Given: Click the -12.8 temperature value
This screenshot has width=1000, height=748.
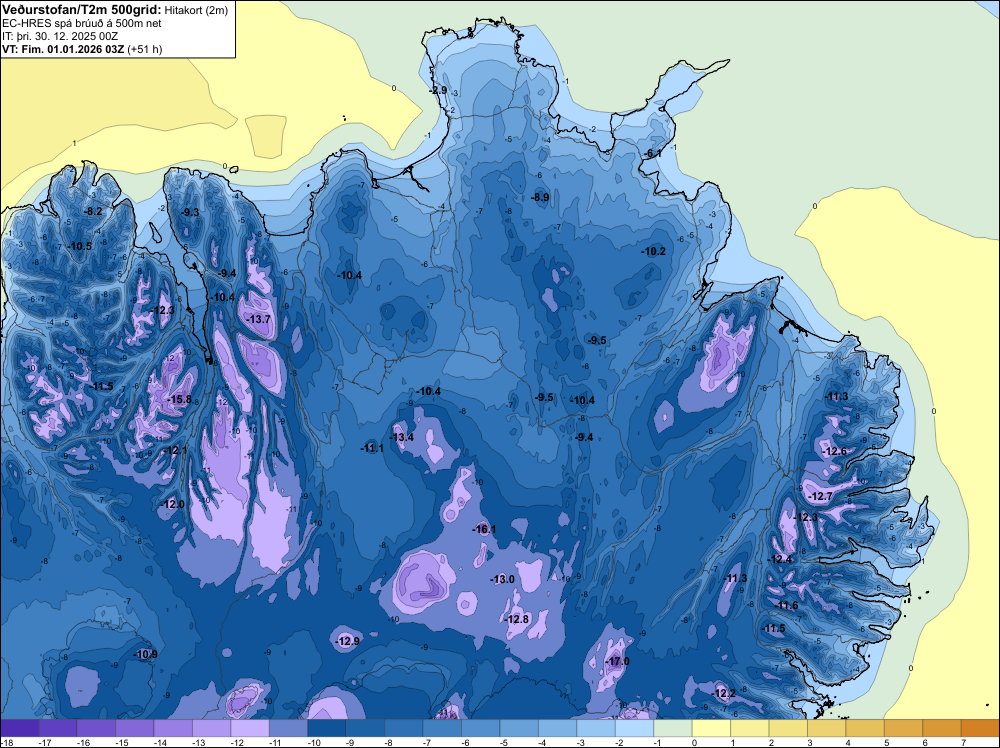Looking at the screenshot, I should click(x=517, y=619).
